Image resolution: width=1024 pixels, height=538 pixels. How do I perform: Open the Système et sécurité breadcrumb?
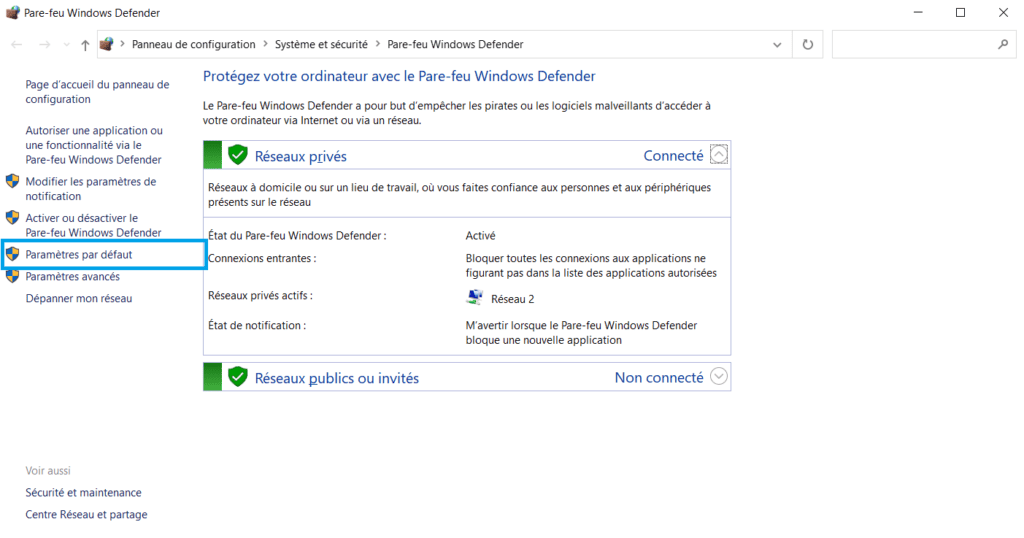click(x=321, y=44)
